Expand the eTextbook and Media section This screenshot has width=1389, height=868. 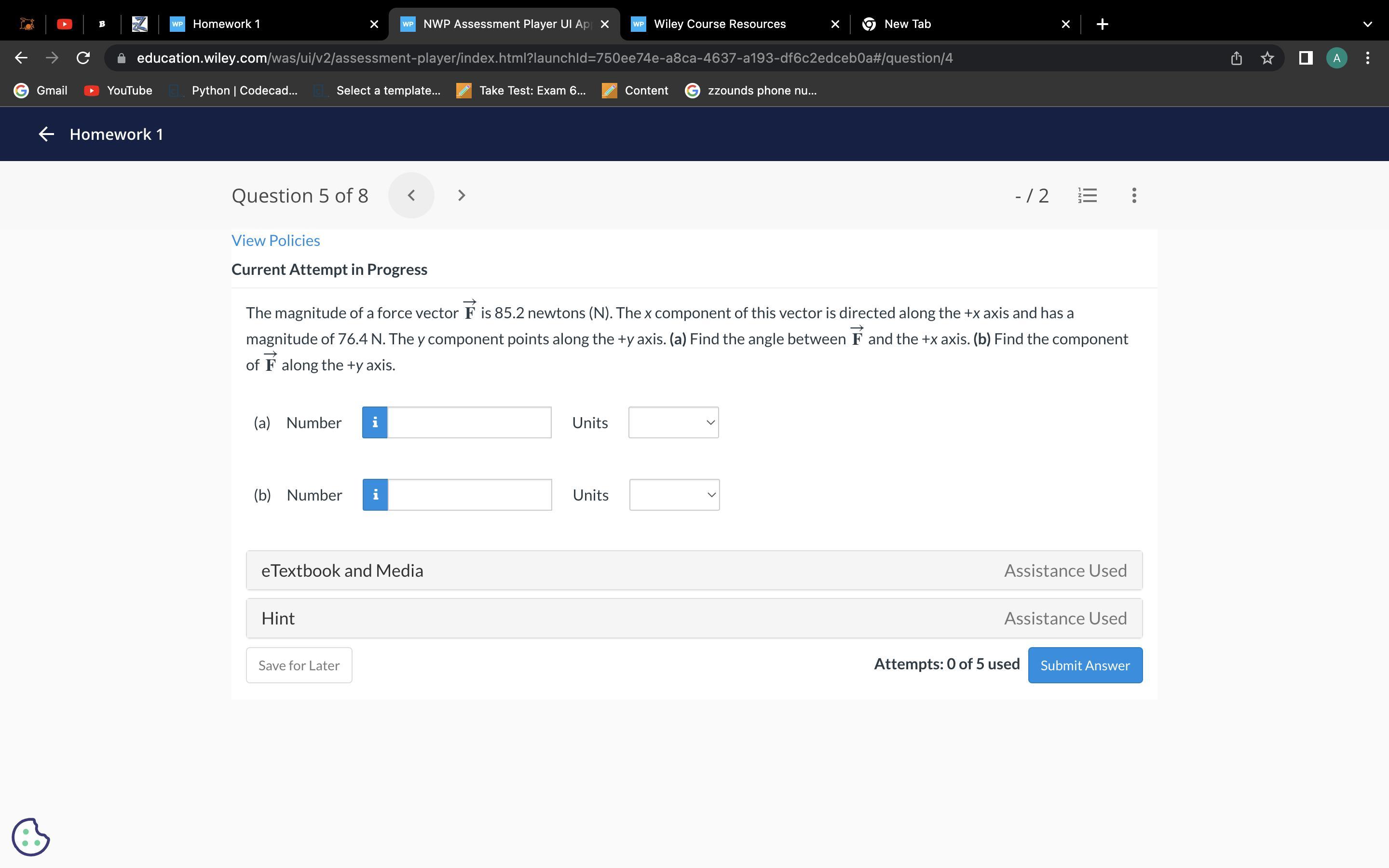[694, 570]
